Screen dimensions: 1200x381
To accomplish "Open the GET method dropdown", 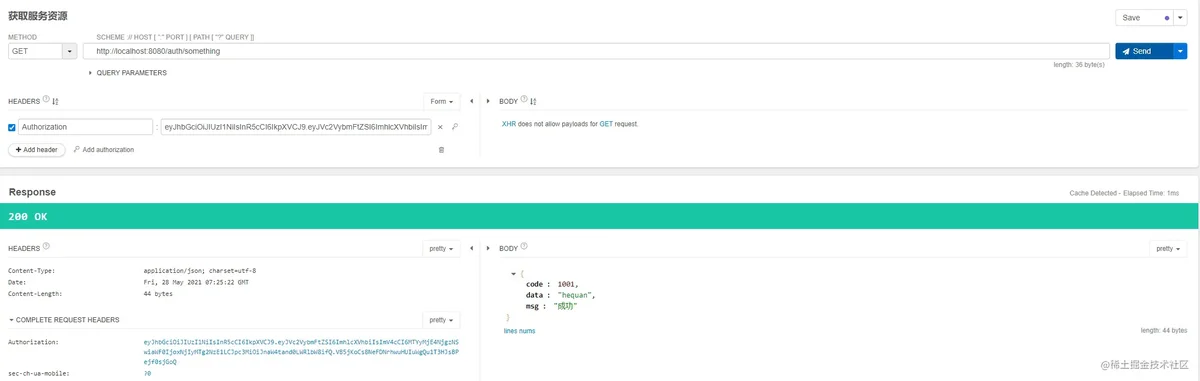I will pos(70,51).
